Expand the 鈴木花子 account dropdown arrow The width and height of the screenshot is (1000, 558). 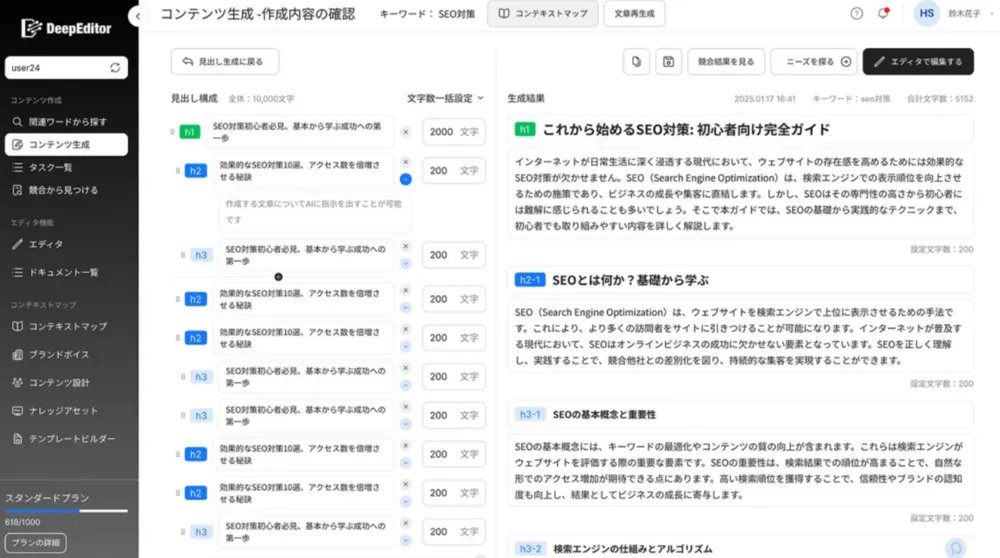[x=992, y=13]
